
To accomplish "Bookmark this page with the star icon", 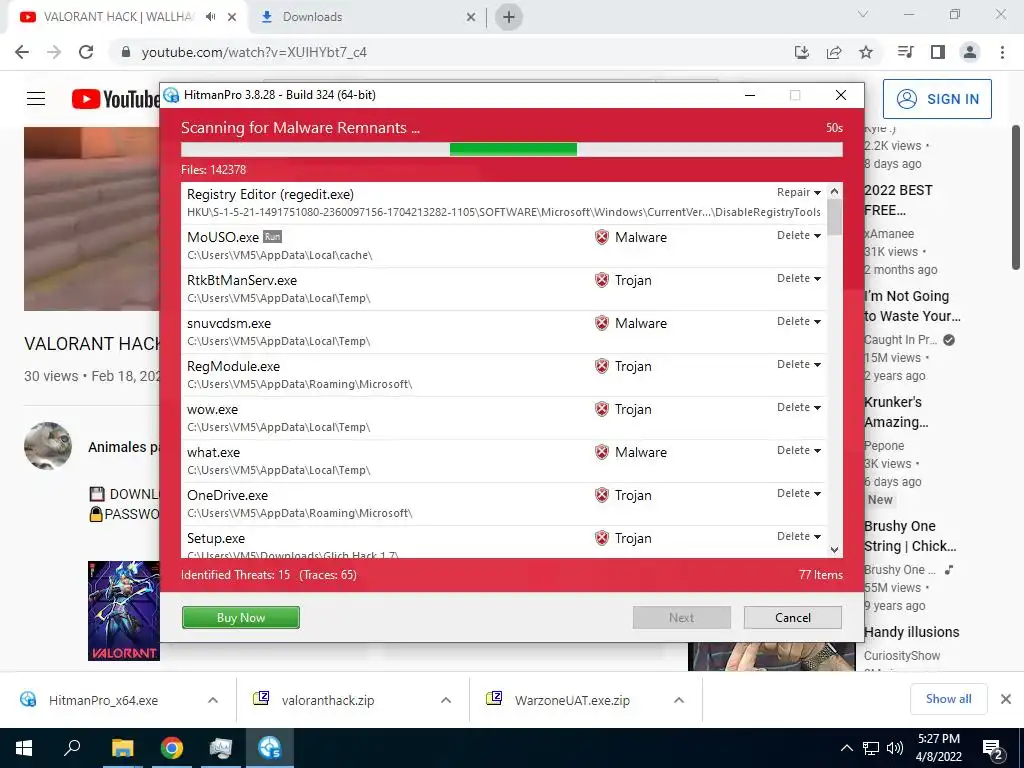I will click(866, 52).
